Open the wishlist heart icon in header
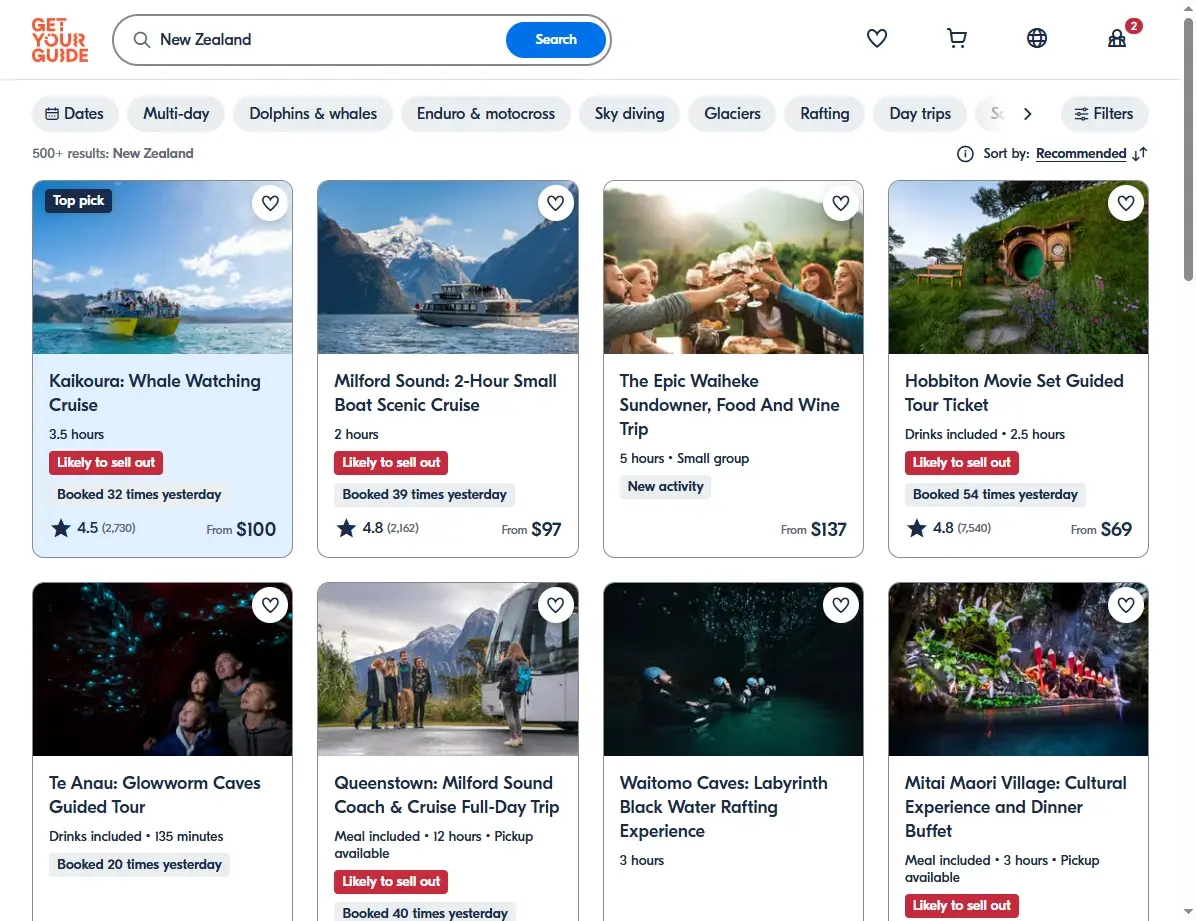 [876, 38]
